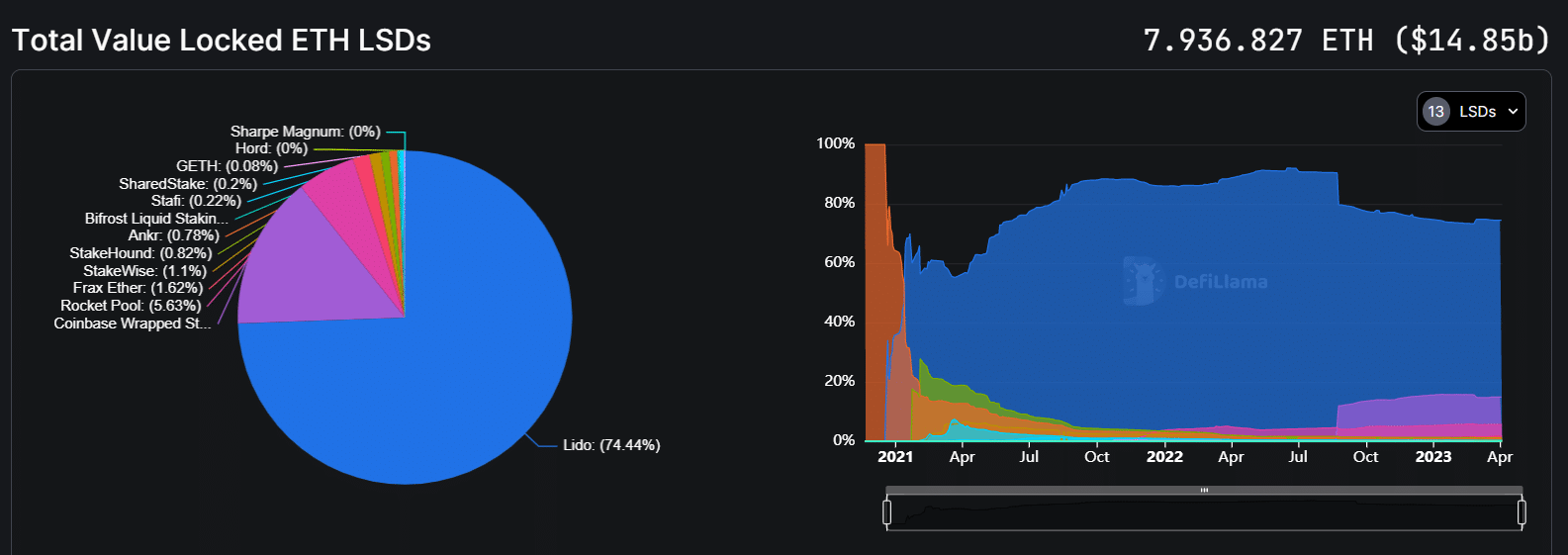
Task: Click the Hord: (0%) label
Action: 271,148
